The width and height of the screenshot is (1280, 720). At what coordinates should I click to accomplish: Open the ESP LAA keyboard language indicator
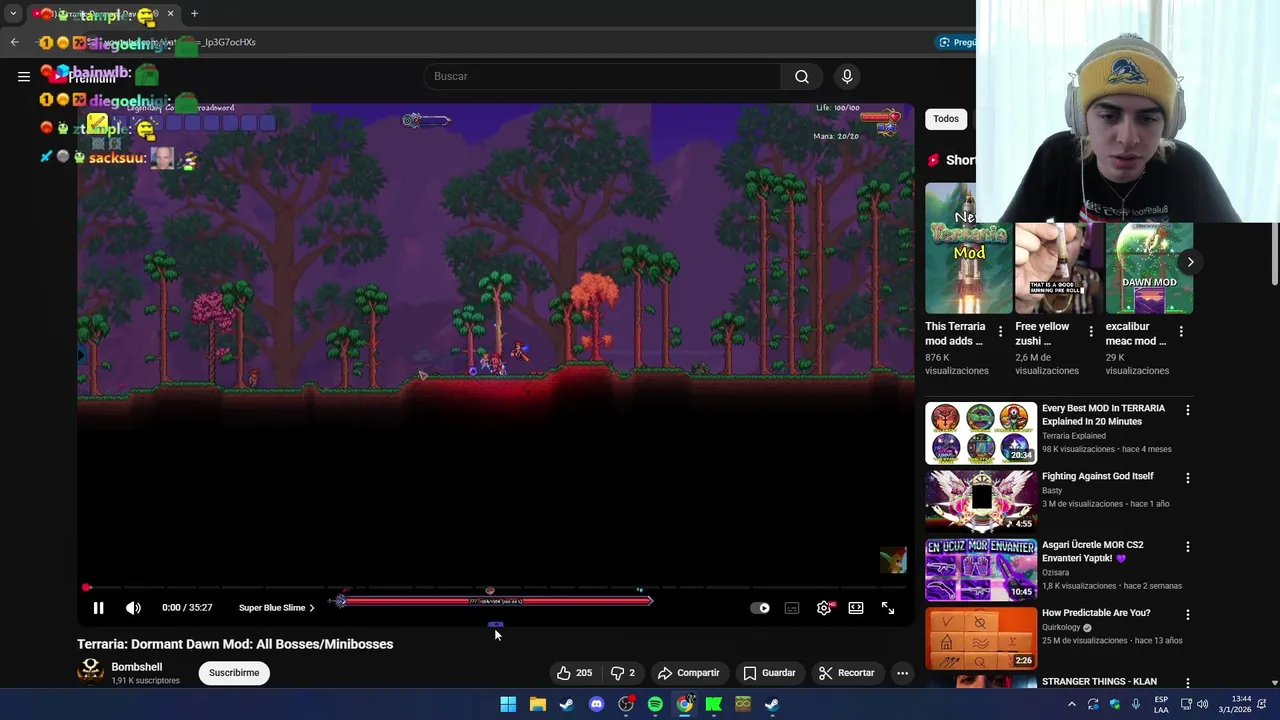click(1161, 704)
